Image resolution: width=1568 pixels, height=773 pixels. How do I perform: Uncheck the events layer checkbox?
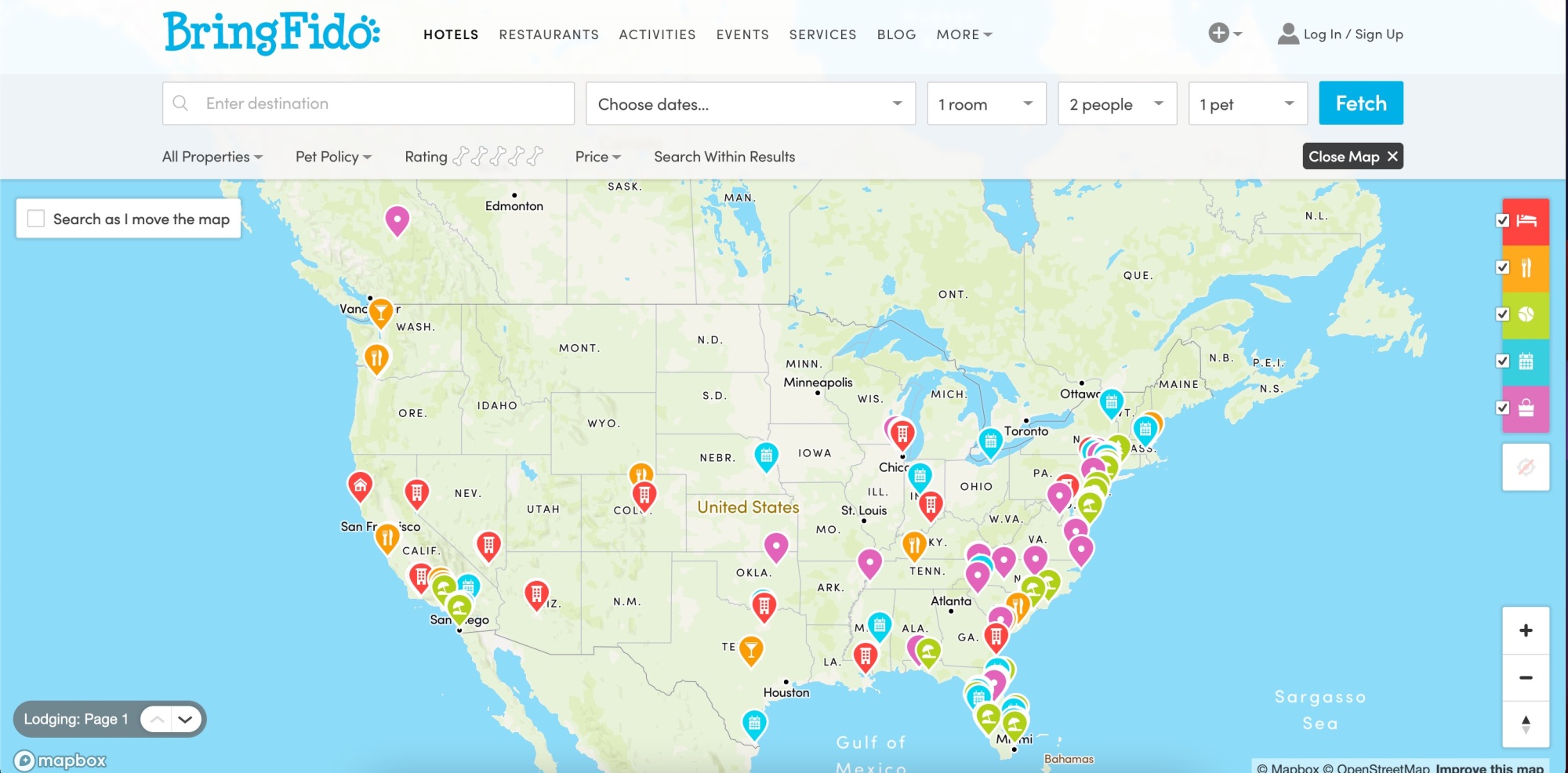1502,361
